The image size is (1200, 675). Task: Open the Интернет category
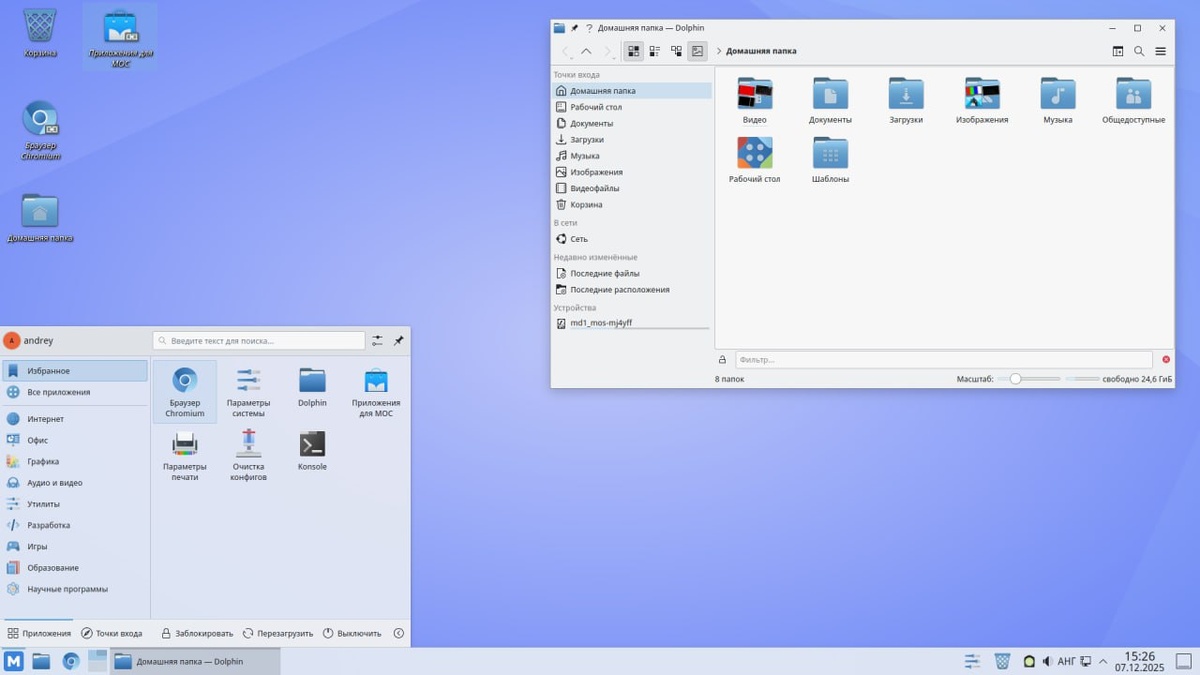click(x=75, y=419)
